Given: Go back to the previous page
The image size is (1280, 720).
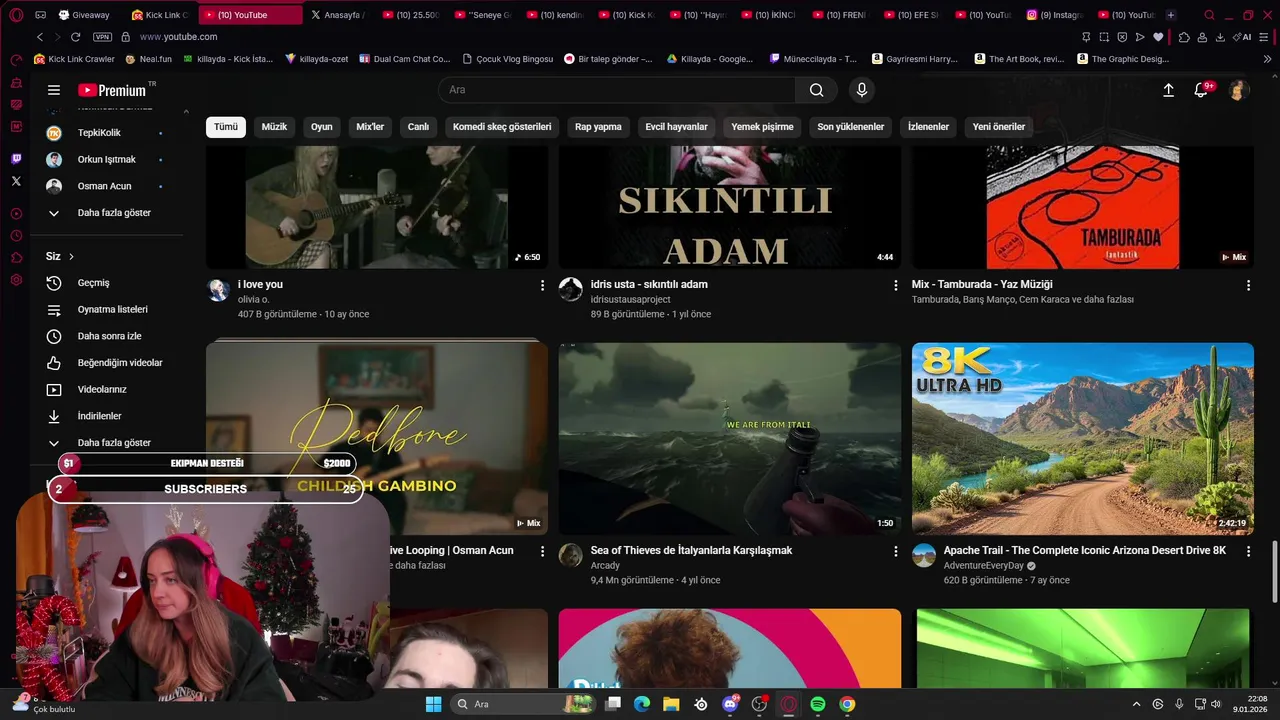Looking at the screenshot, I should click(40, 37).
